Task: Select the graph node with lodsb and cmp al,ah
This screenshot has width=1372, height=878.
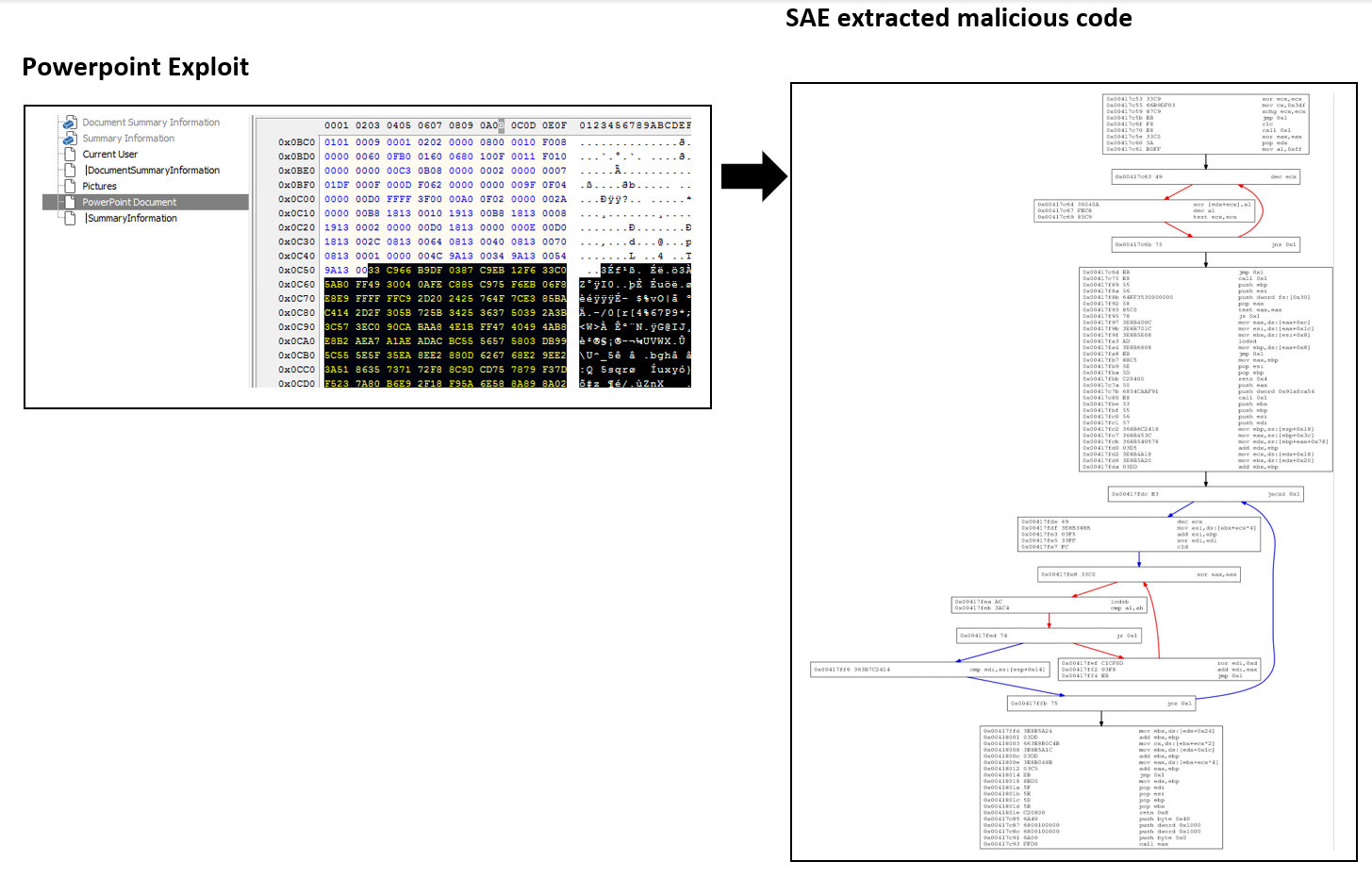Action: [x=1050, y=605]
